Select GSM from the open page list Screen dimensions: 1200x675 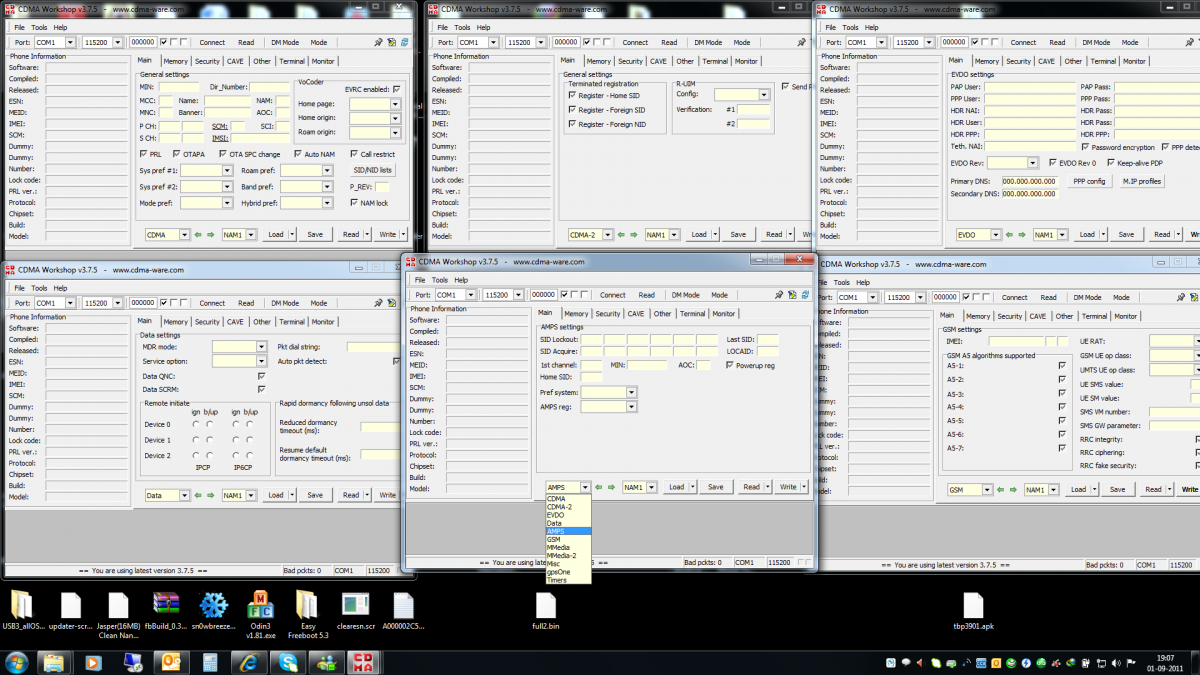(553, 539)
